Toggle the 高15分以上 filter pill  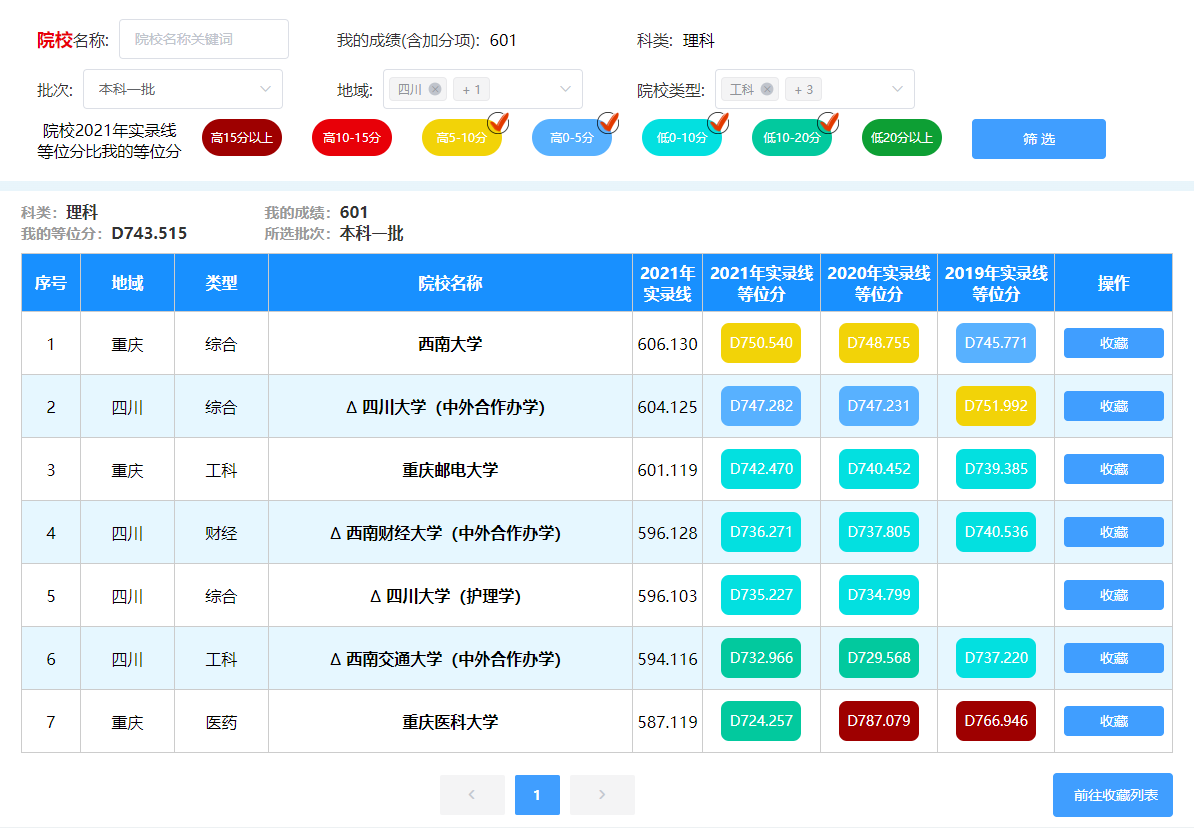[x=242, y=138]
